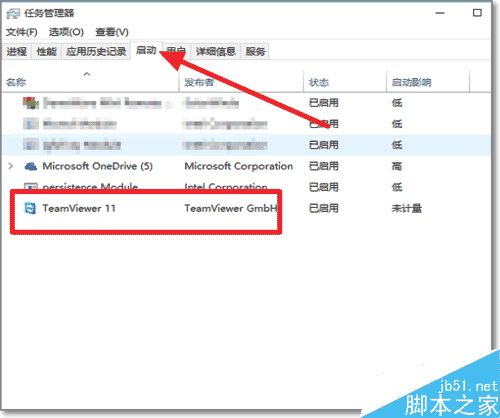
Task: Select the TeamViewer GmbH publisher cell
Action: [231, 208]
